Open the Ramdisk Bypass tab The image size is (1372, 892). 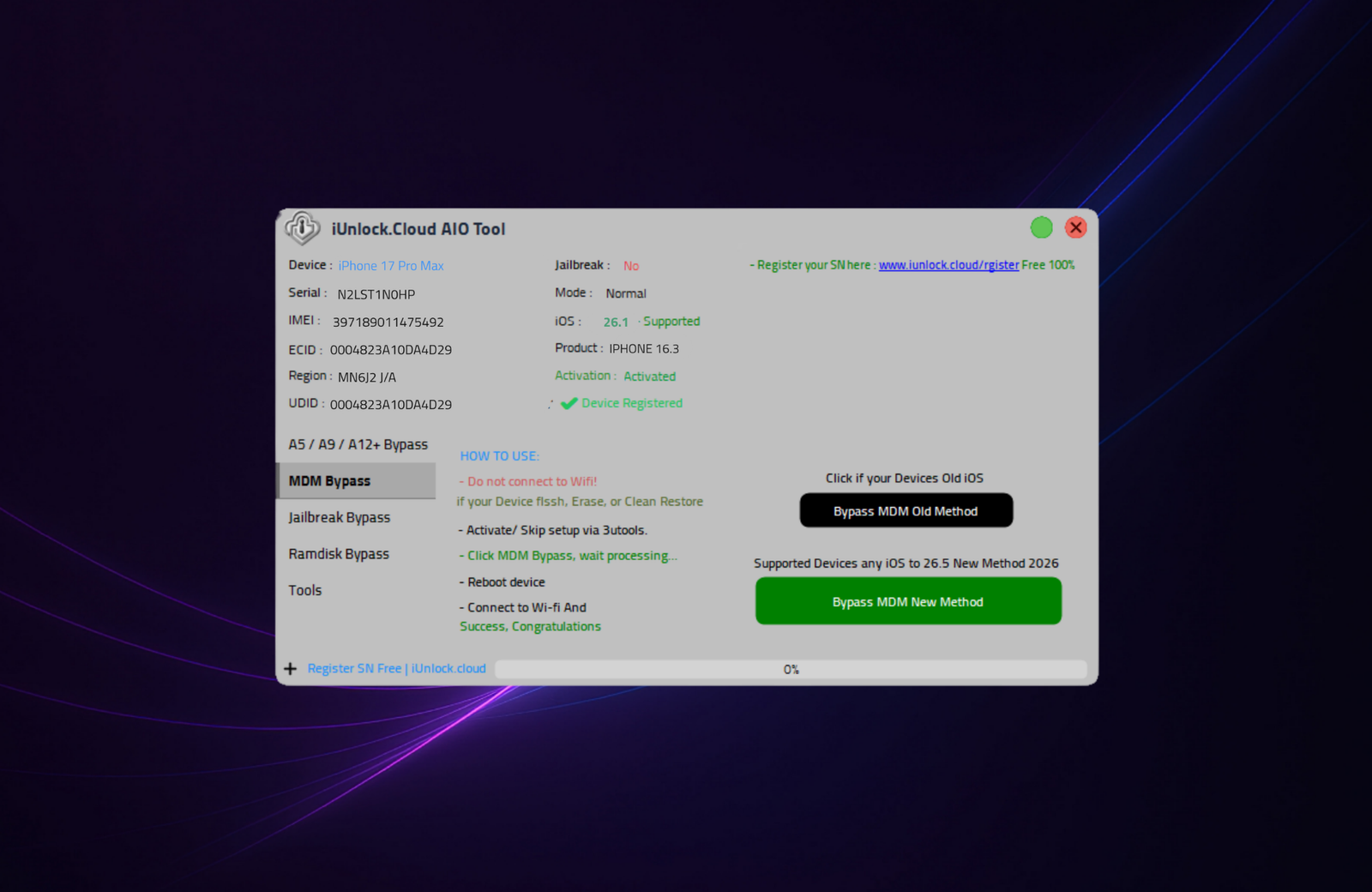339,554
